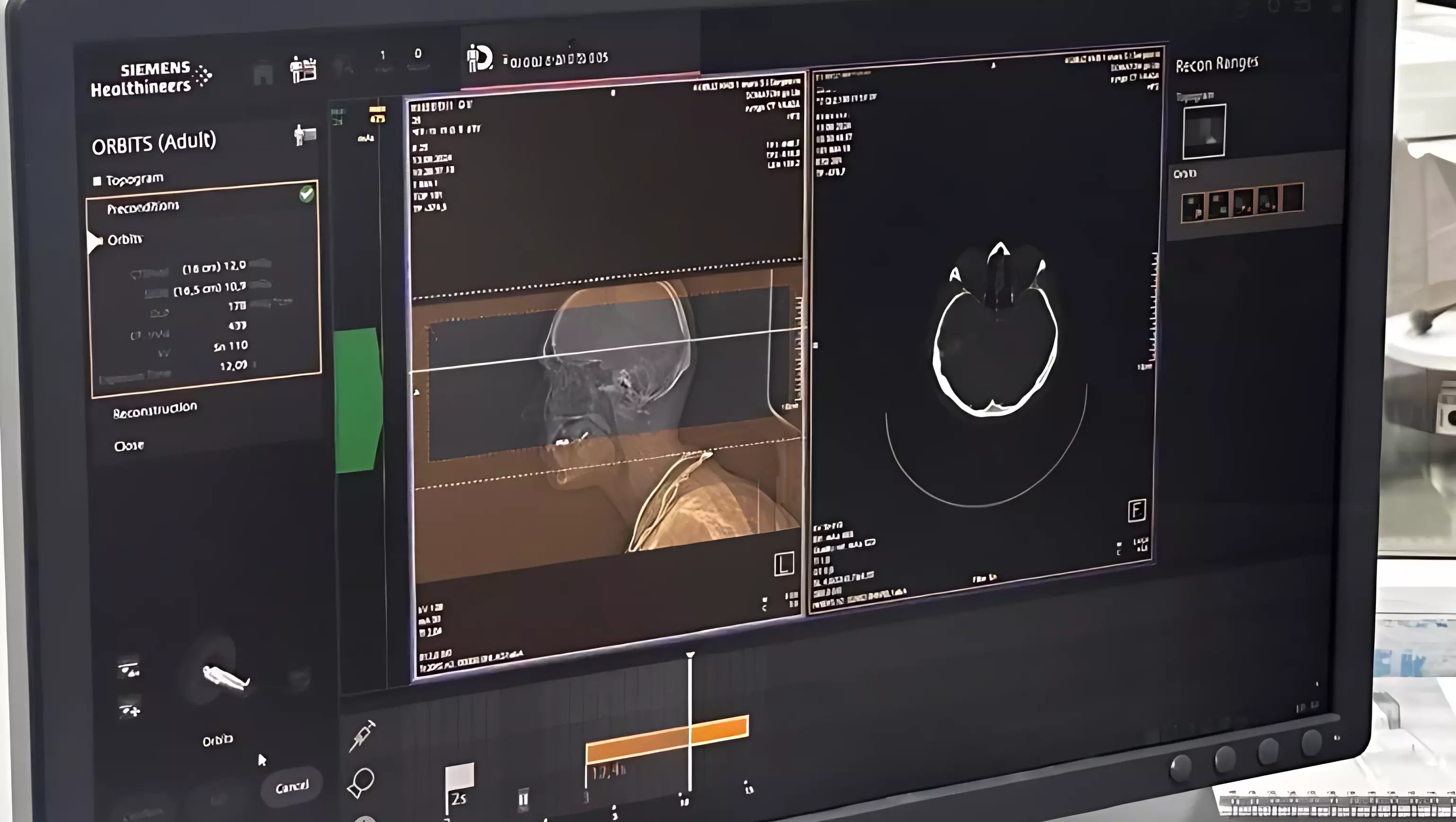This screenshot has width=1456, height=822.
Task: Click the horizontal slice line on the topogram
Action: (x=607, y=350)
